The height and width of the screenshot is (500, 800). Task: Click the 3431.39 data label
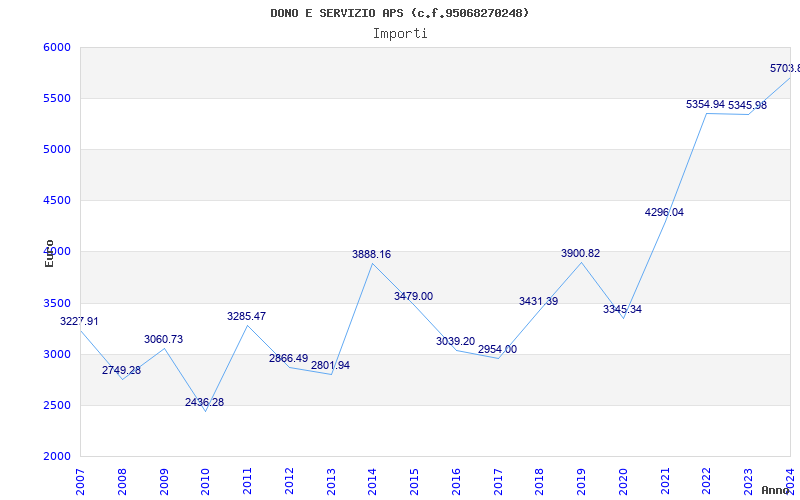539,301
